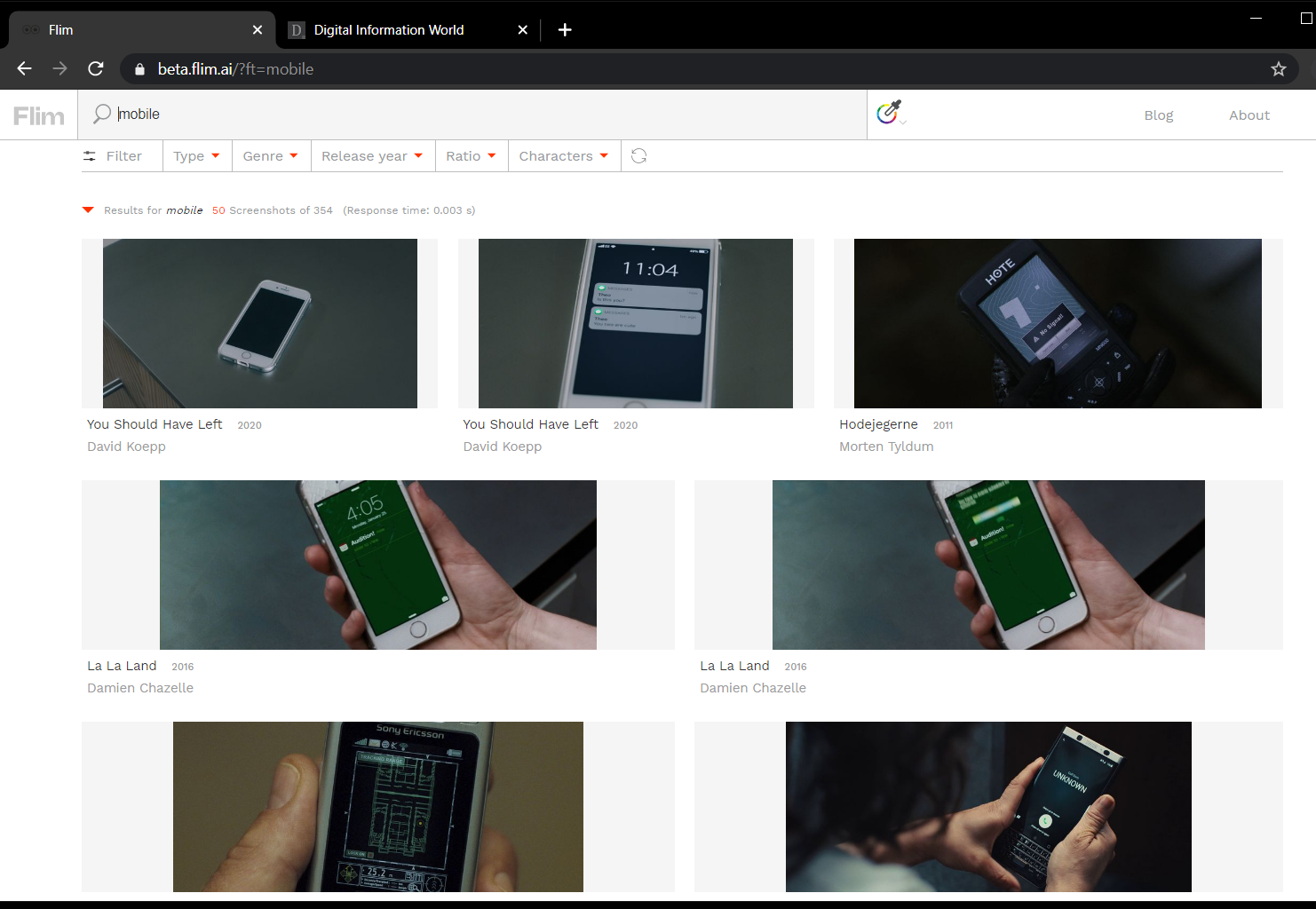Screen dimensions: 1316x909
Task: Click director name Morten Tyldum
Action: click(x=886, y=447)
